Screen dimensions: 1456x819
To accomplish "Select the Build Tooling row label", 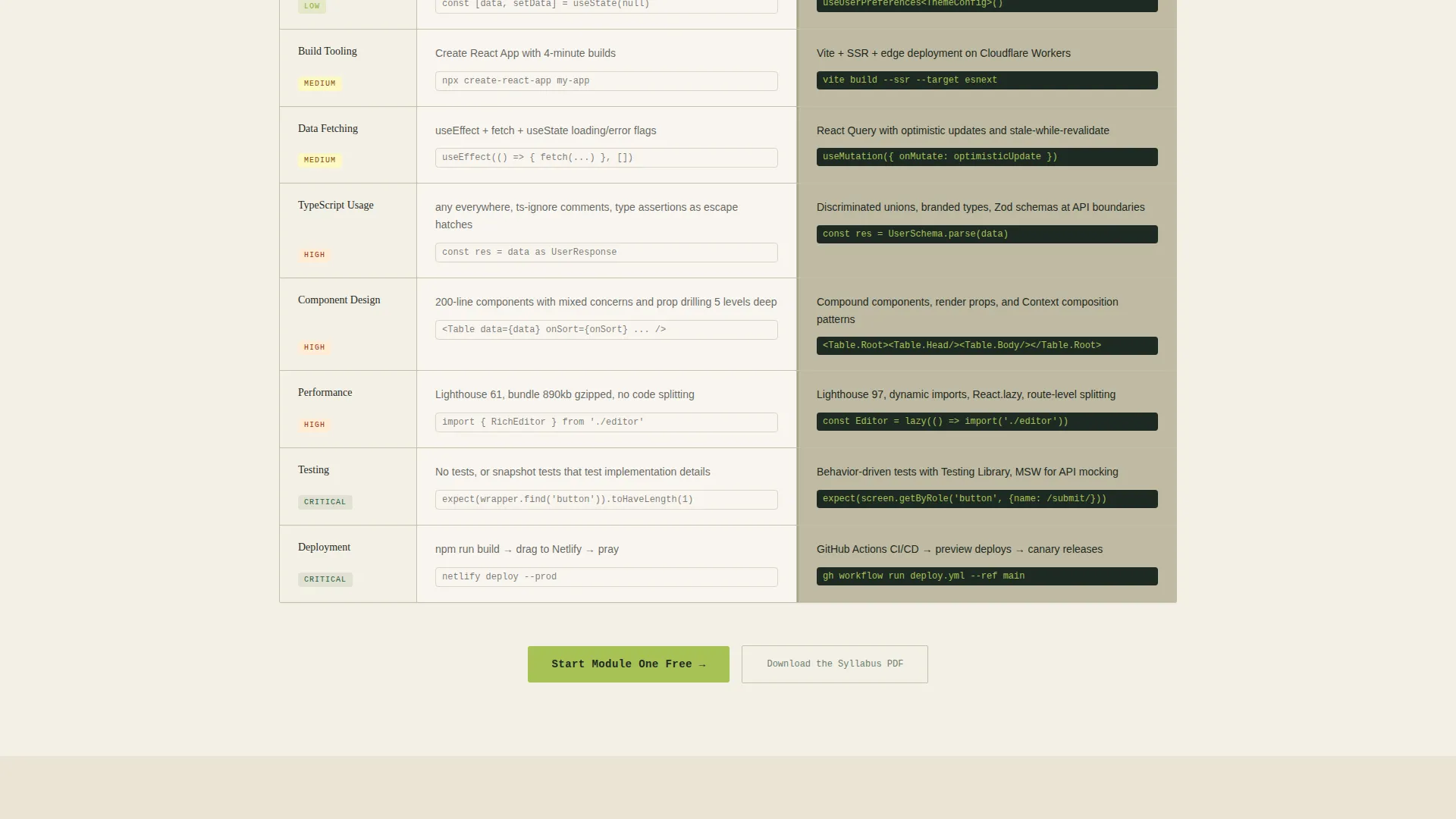I will (328, 52).
